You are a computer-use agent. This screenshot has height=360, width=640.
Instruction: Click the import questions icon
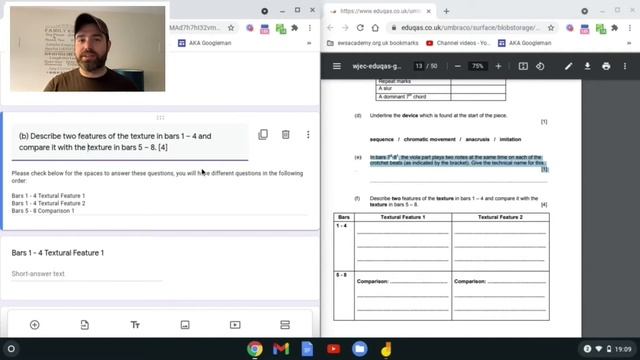[x=84, y=325]
